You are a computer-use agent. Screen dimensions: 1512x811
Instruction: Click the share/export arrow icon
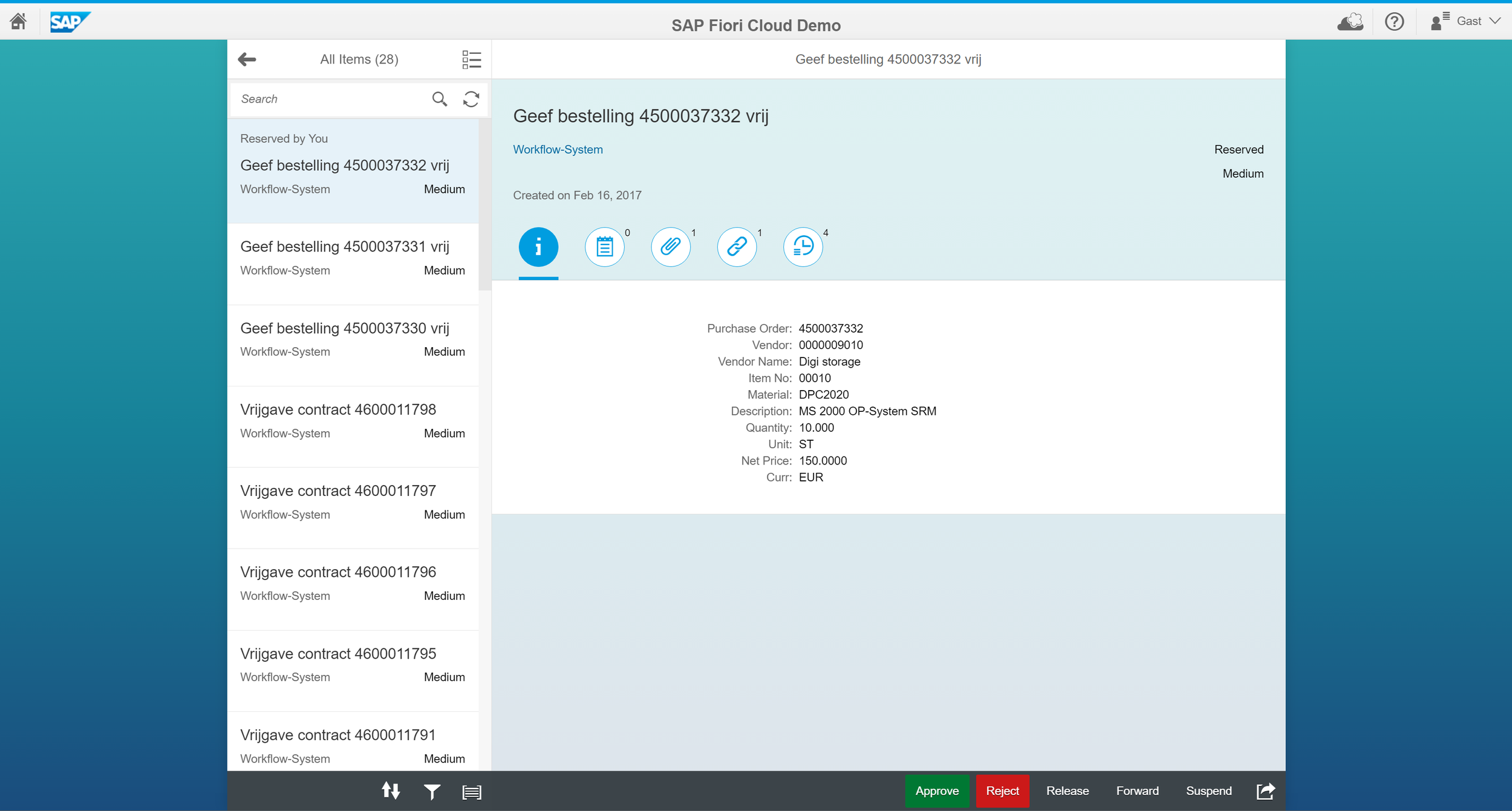click(x=1265, y=790)
